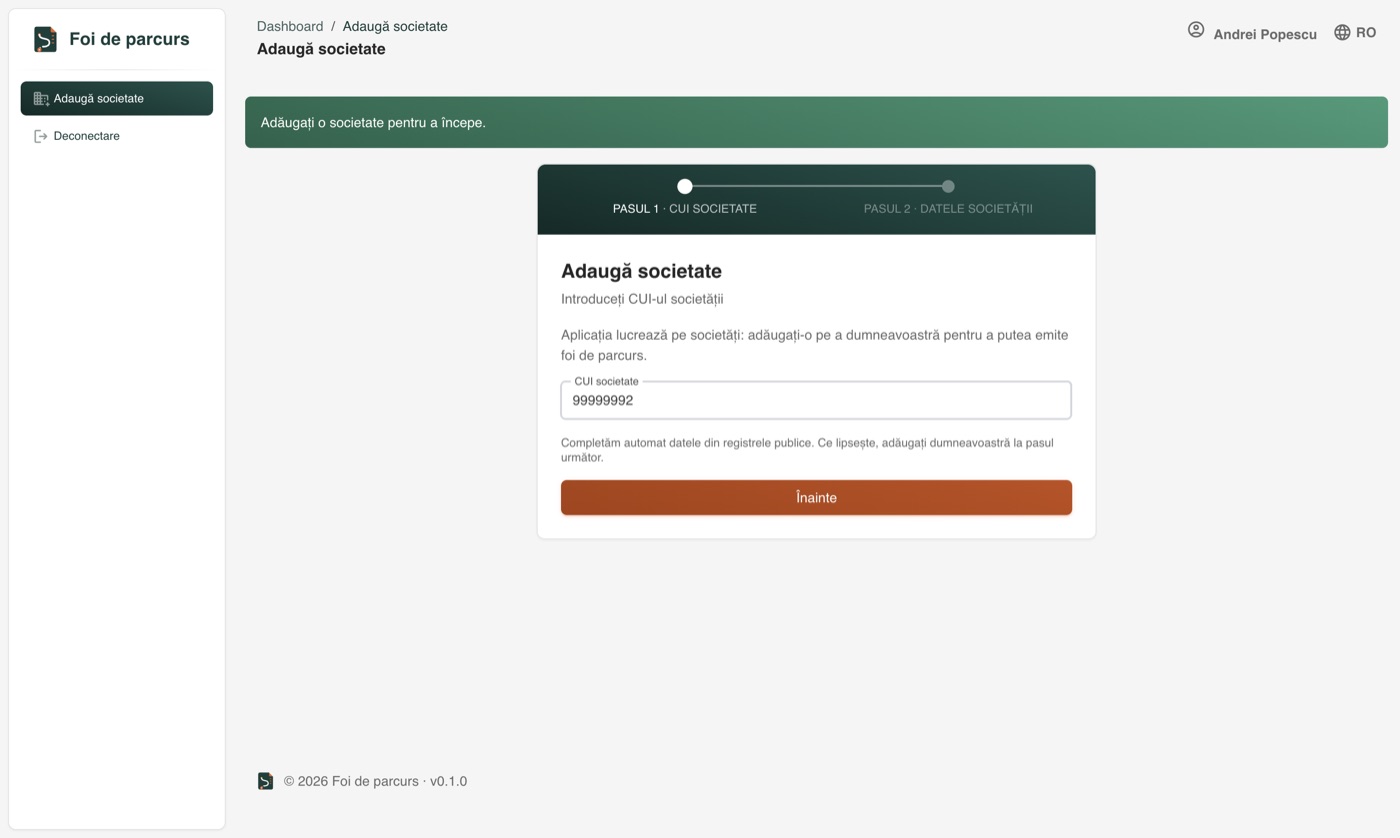Click the Înainte button
The image size is (1400, 838).
point(816,498)
